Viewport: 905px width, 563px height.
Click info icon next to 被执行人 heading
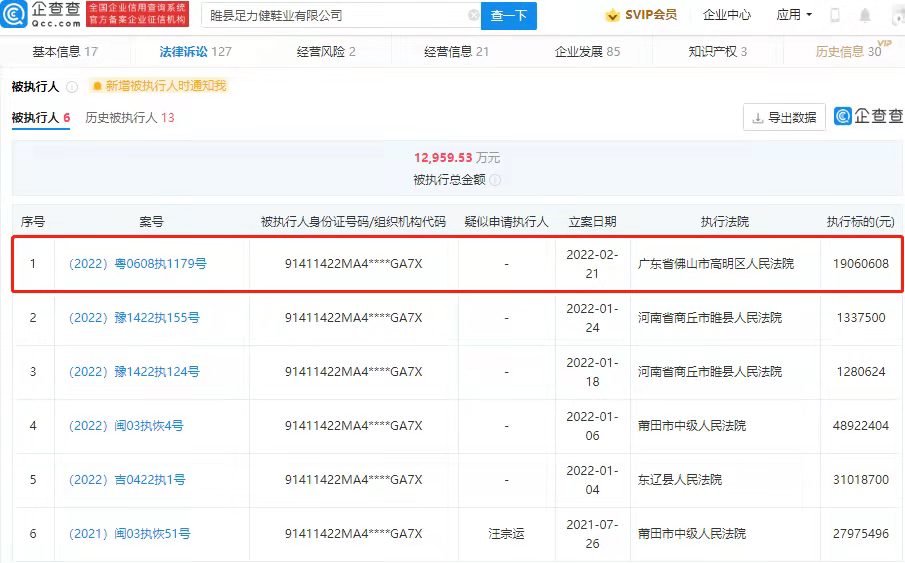72,87
